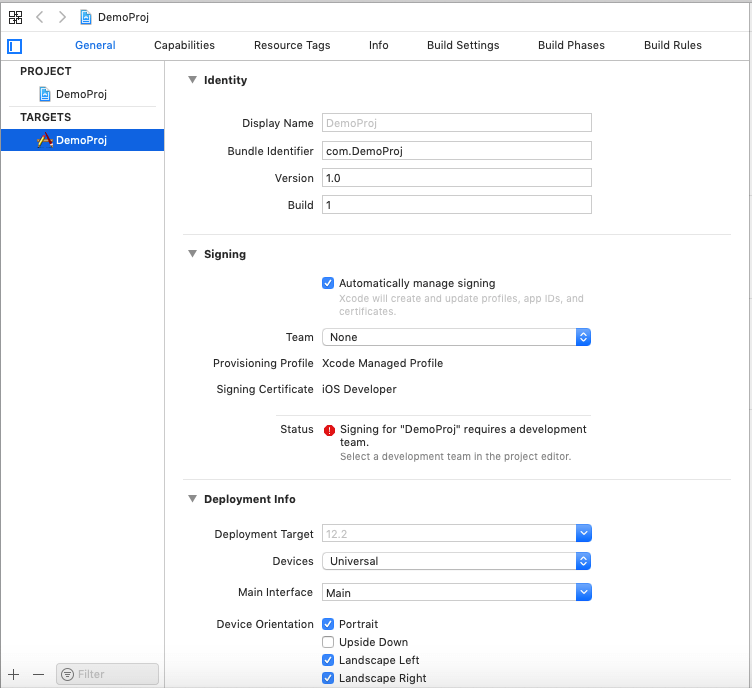Image resolution: width=752 pixels, height=688 pixels.
Task: Click the target Filter search field
Action: coord(107,674)
